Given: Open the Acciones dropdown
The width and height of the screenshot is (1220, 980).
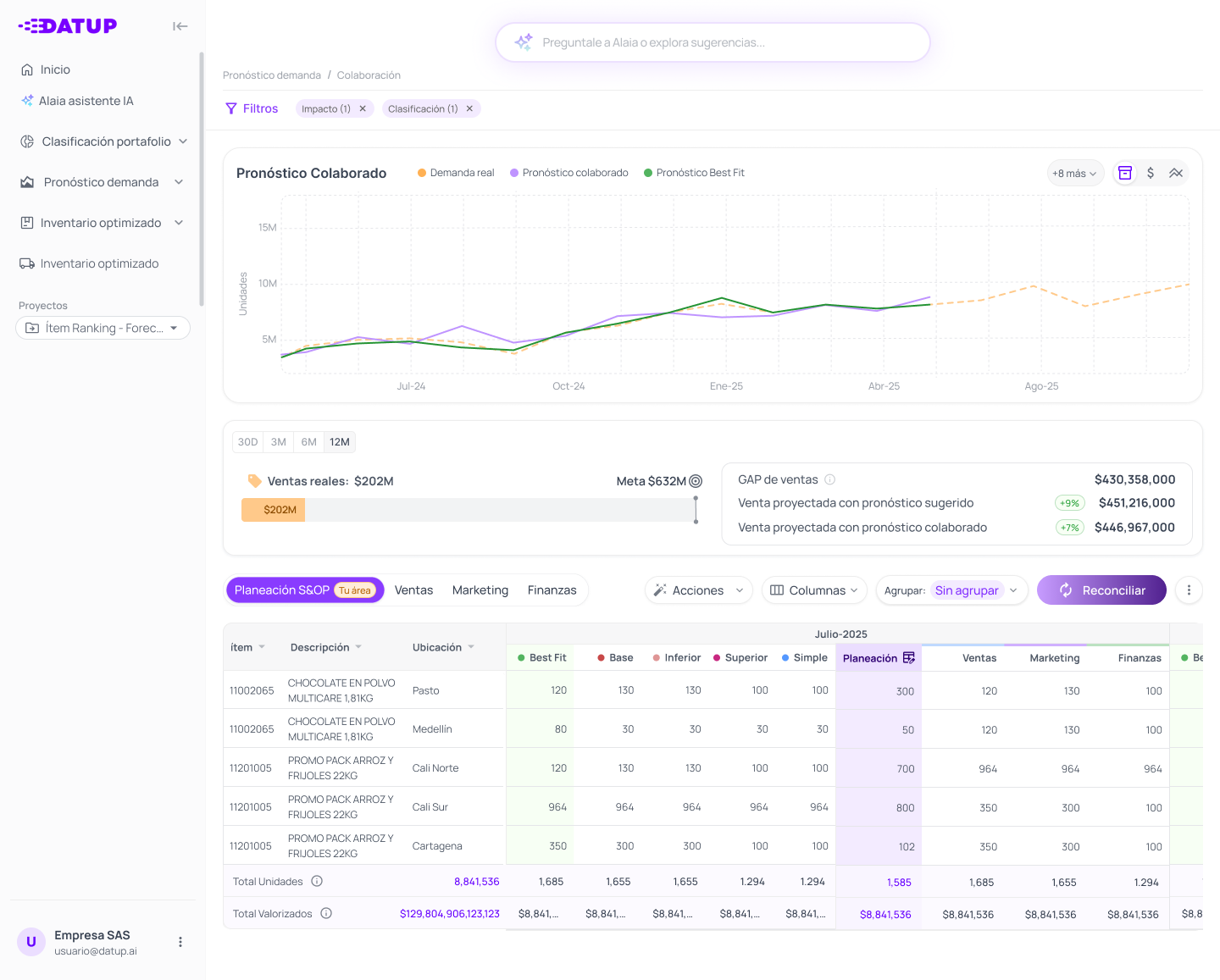Looking at the screenshot, I should (x=699, y=590).
